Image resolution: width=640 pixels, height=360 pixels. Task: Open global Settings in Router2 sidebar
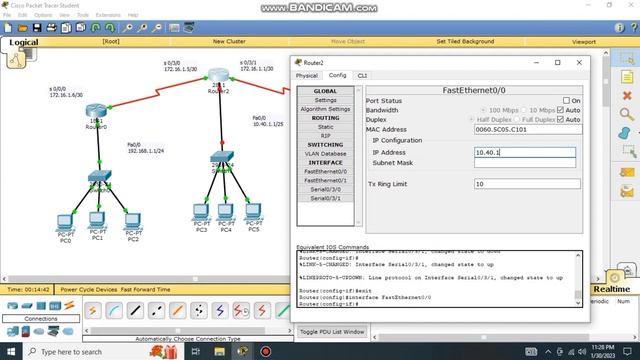pos(325,100)
